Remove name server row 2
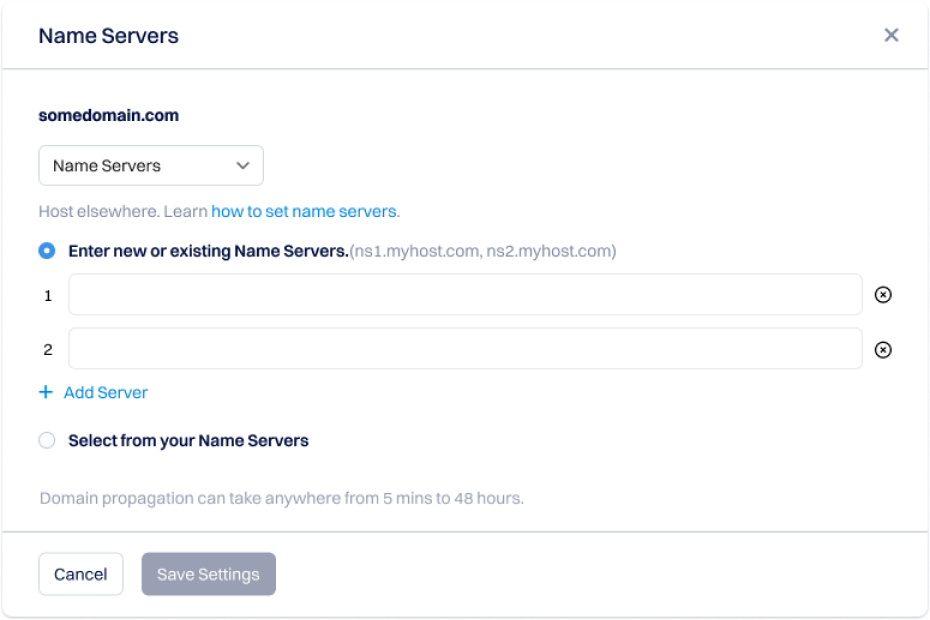Viewport: 930px width, 620px height. (883, 350)
